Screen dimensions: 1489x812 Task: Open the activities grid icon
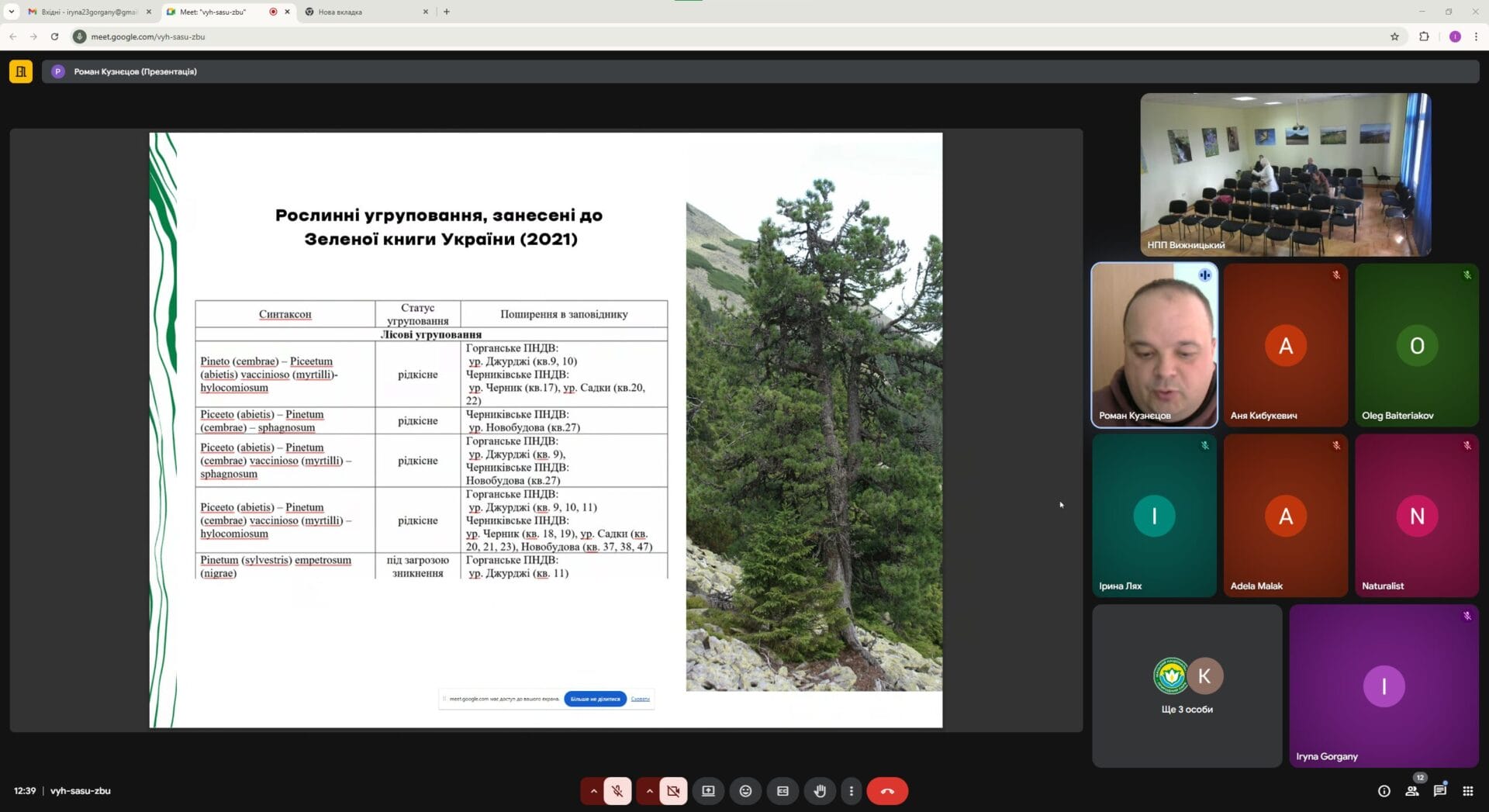tap(1467, 791)
